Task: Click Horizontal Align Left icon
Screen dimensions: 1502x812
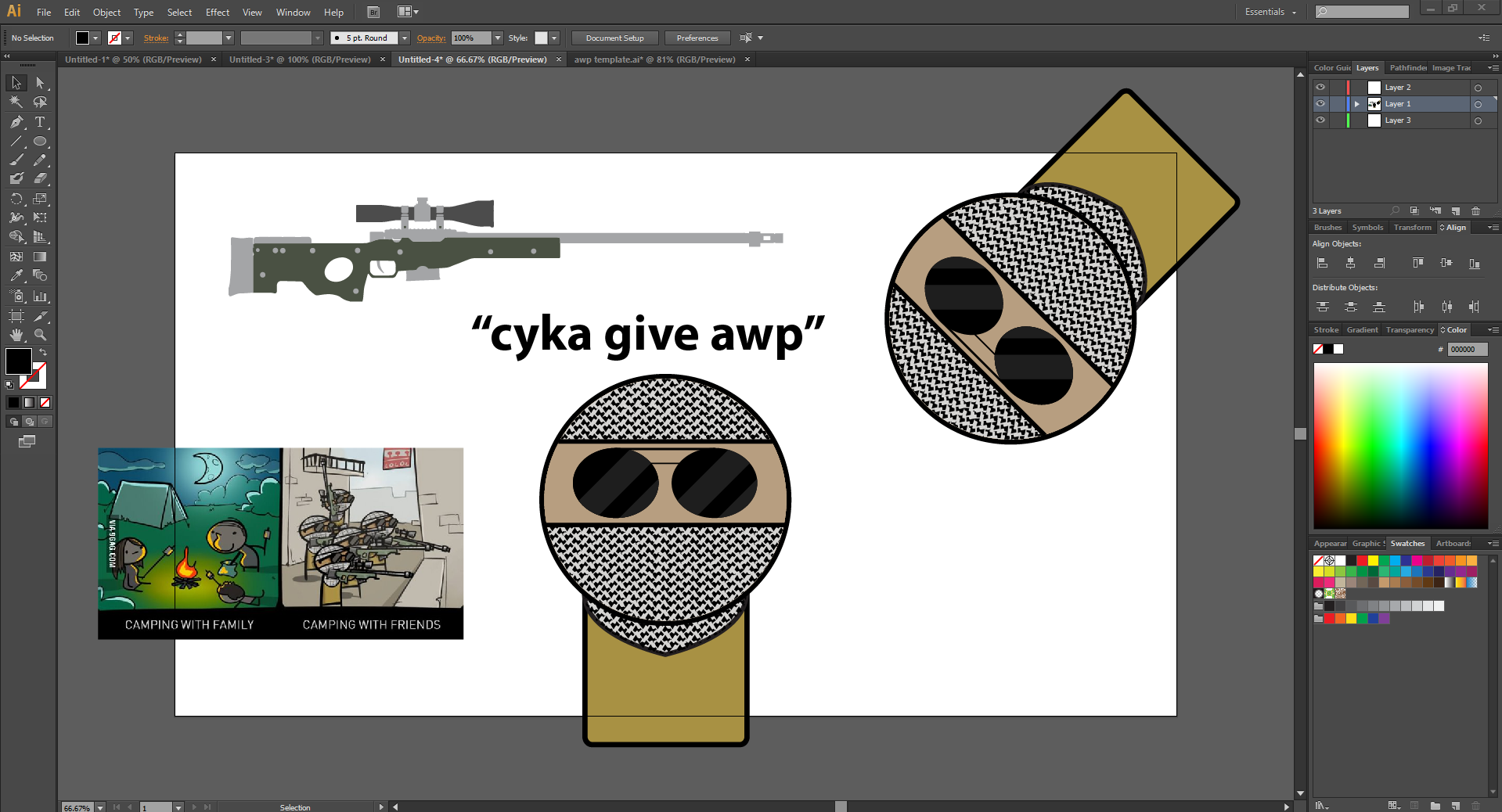Action: tap(1323, 264)
